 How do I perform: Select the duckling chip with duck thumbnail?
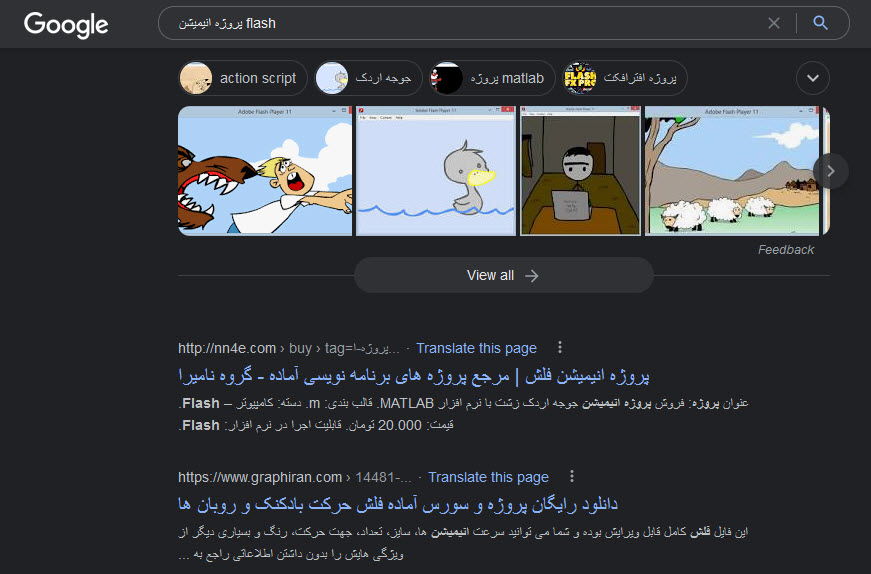pyautogui.click(x=368, y=78)
